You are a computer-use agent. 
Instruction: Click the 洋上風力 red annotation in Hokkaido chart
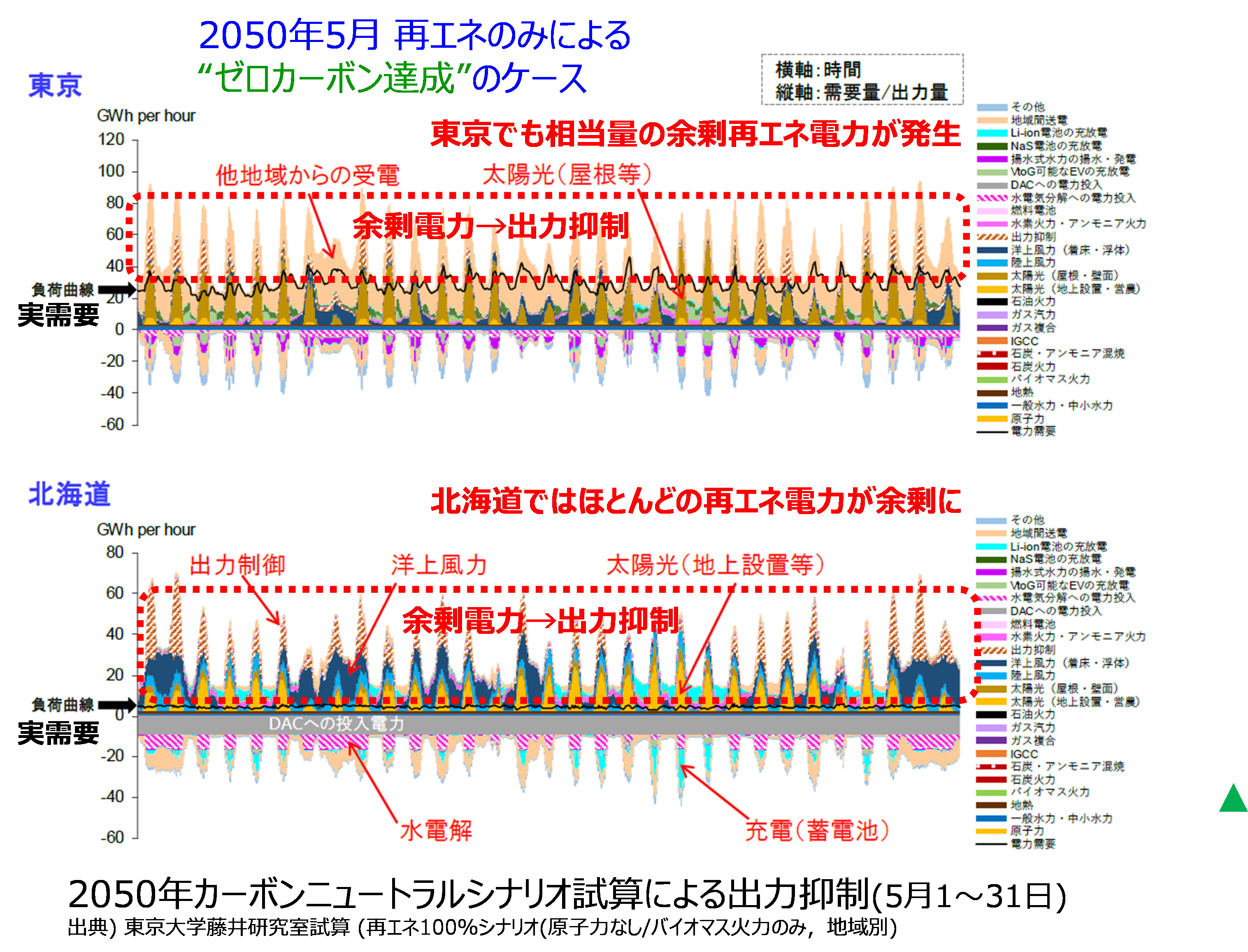pos(439,565)
